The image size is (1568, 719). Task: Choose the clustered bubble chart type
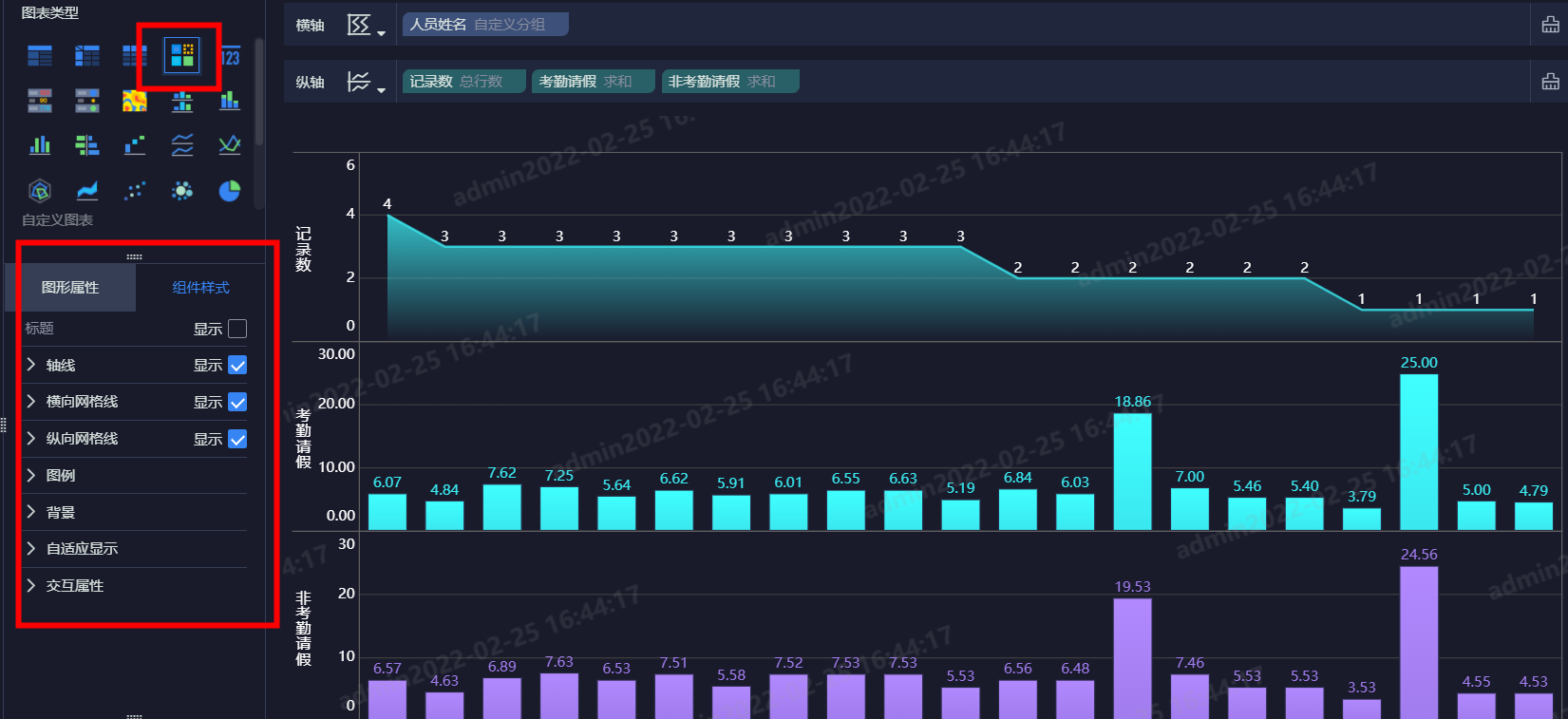pyautogui.click(x=182, y=191)
